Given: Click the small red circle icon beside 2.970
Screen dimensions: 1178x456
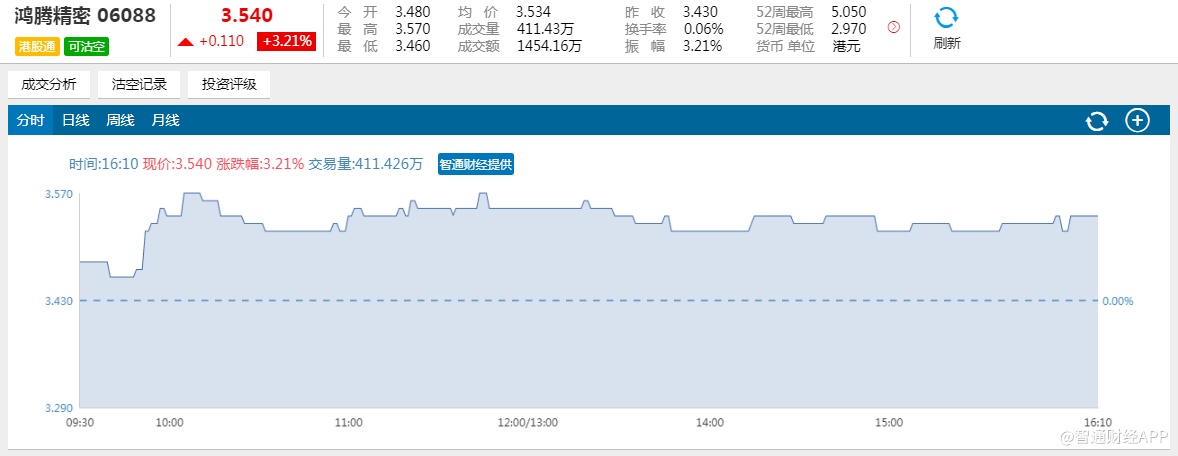Looking at the screenshot, I should click(894, 28).
